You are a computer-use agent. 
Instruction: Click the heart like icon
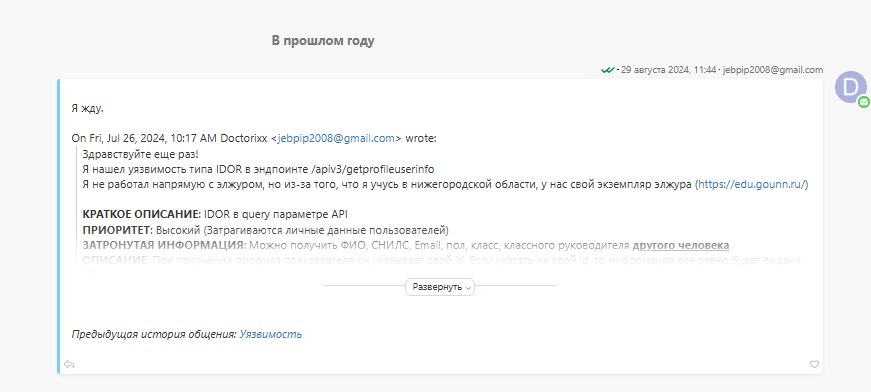[814, 364]
